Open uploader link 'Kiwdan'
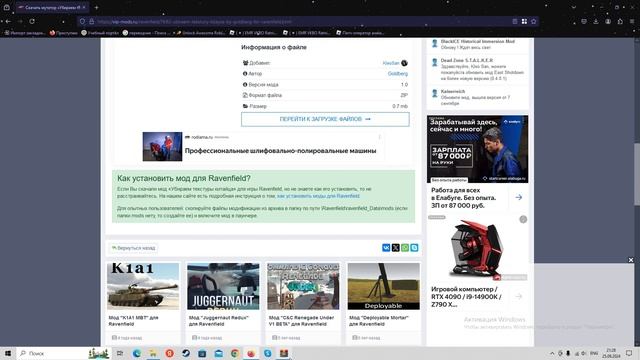The image size is (640, 360). (391, 63)
